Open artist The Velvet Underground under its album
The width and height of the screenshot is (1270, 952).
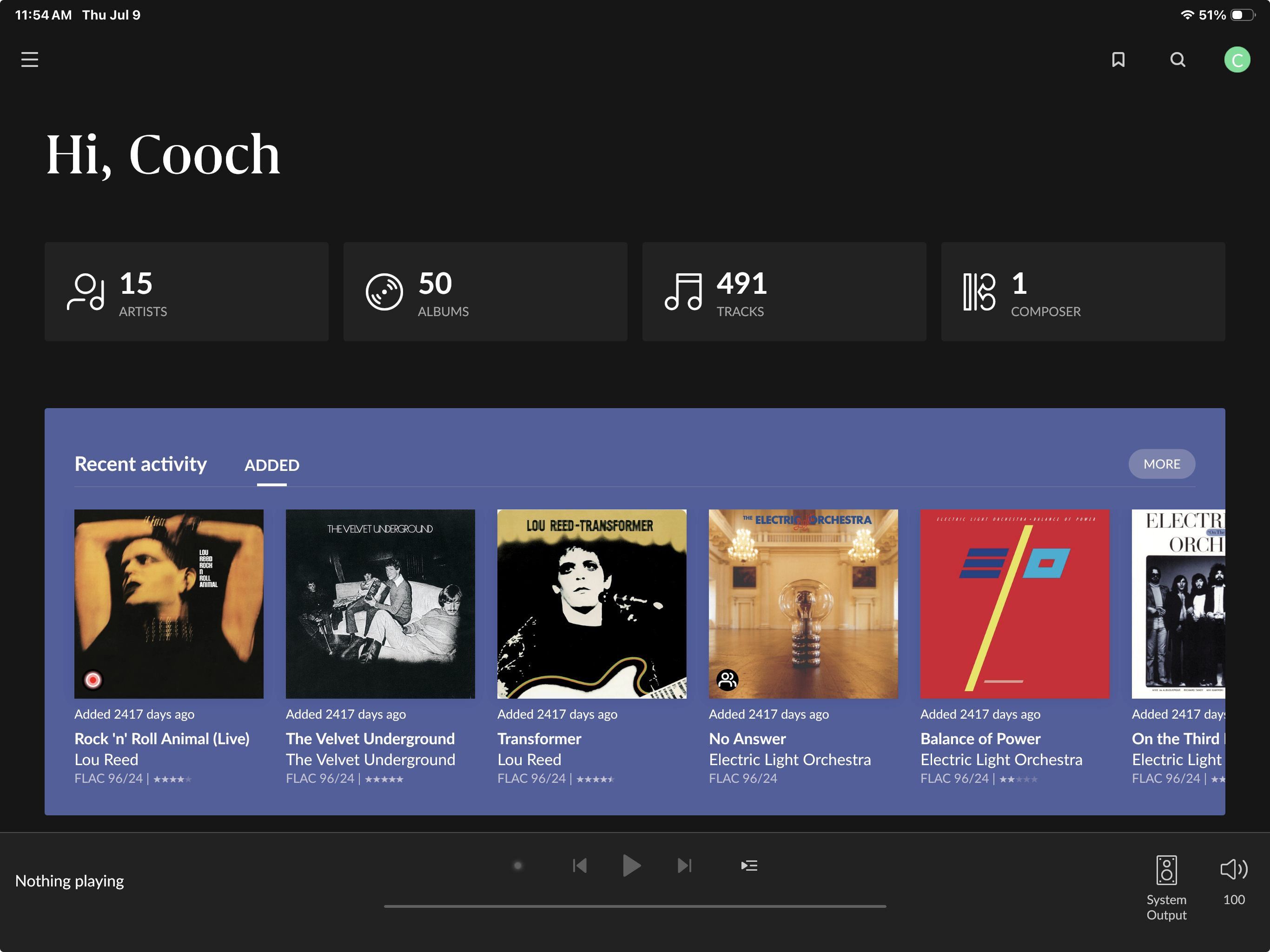click(370, 760)
